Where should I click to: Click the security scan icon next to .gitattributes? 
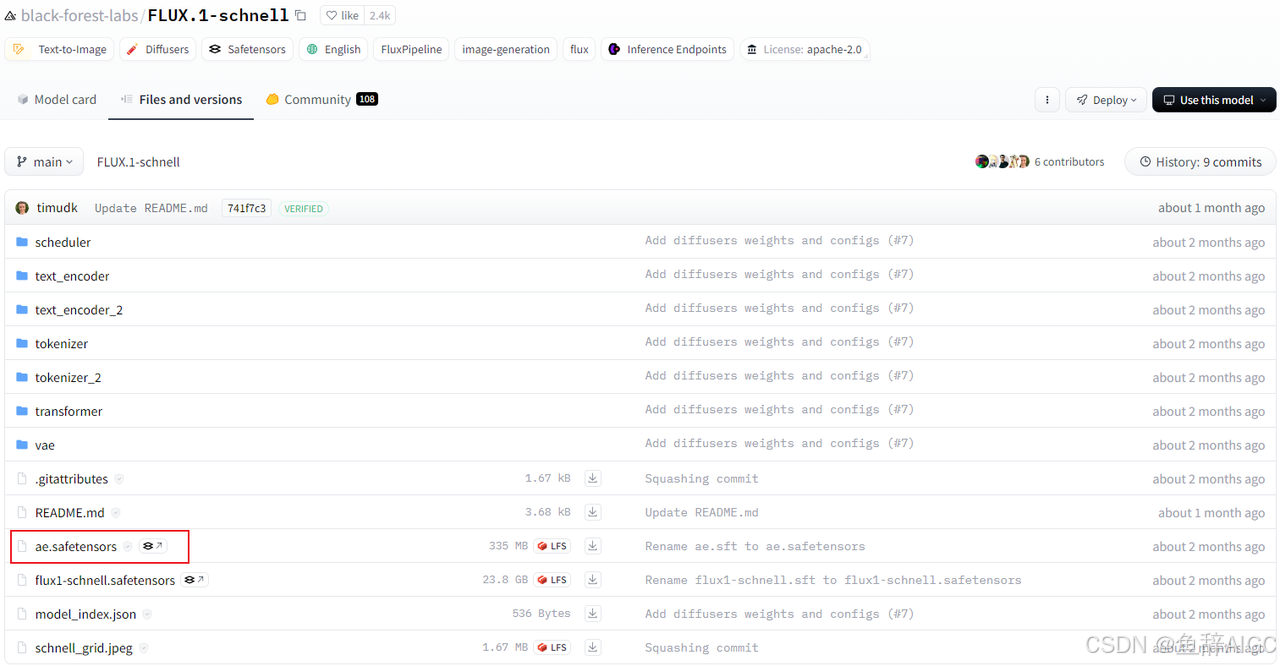119,480
